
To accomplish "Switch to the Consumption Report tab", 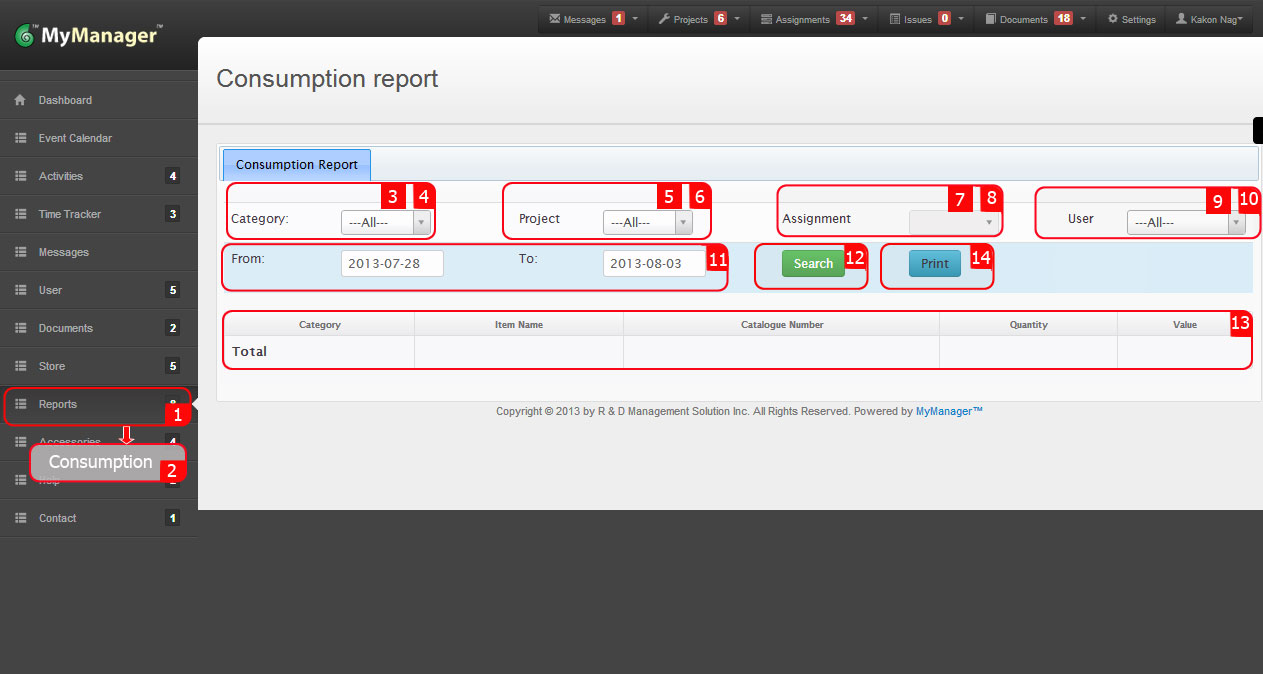I will 296,164.
